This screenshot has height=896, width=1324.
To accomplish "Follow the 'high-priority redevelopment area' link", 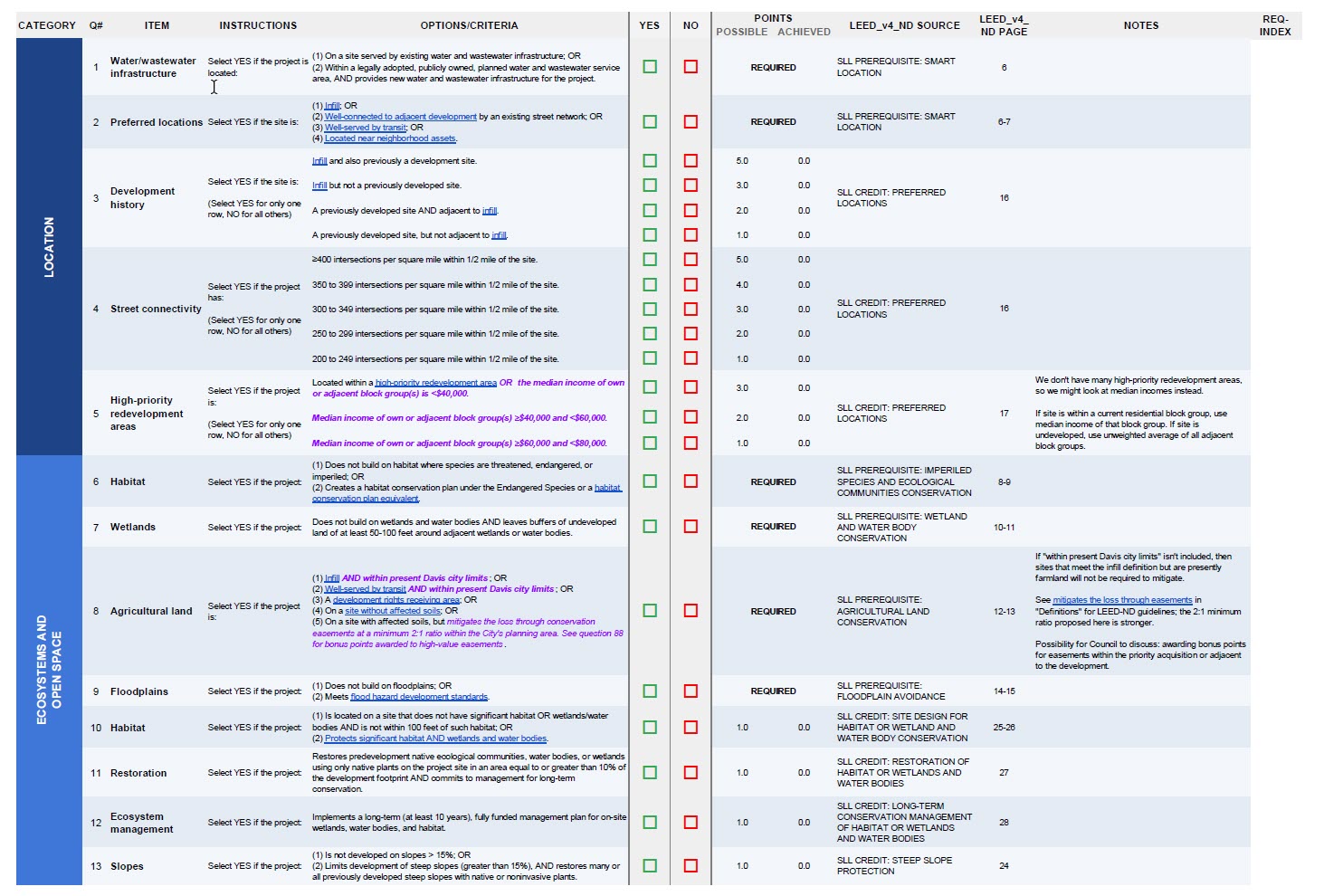I will coord(435,383).
